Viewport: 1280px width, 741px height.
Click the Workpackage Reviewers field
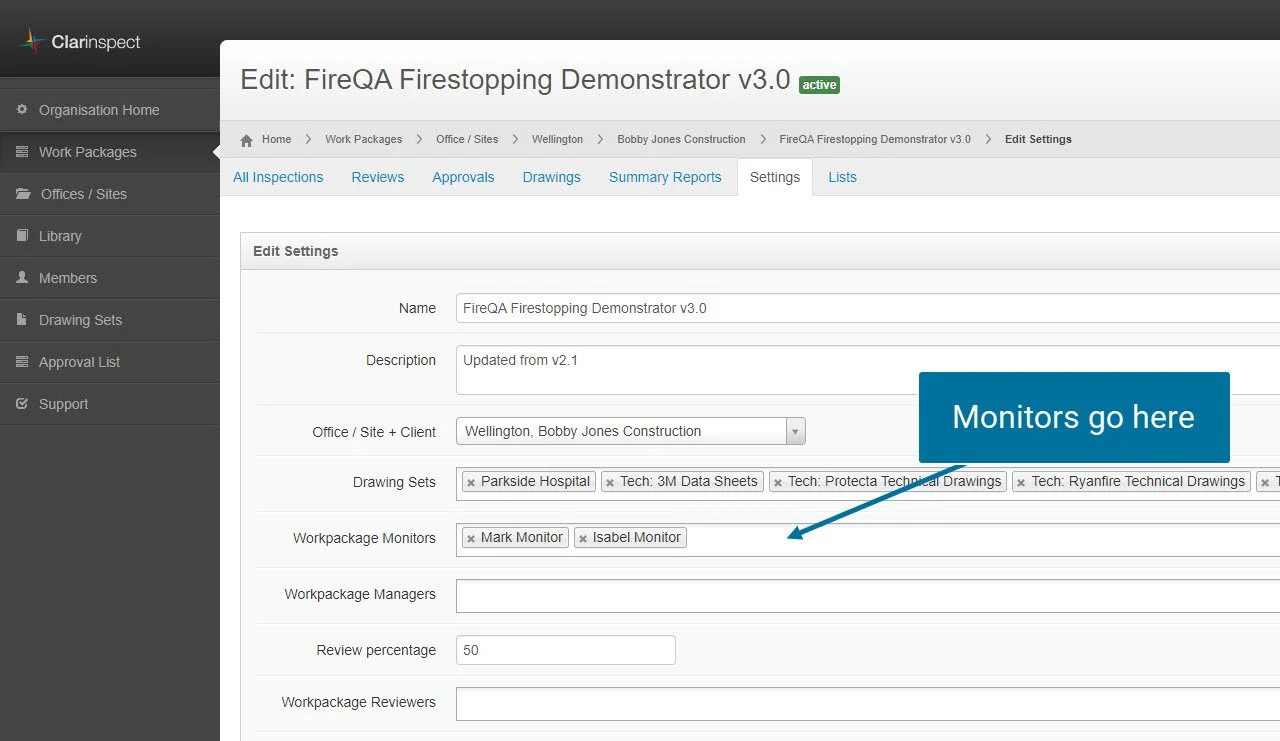(x=868, y=704)
